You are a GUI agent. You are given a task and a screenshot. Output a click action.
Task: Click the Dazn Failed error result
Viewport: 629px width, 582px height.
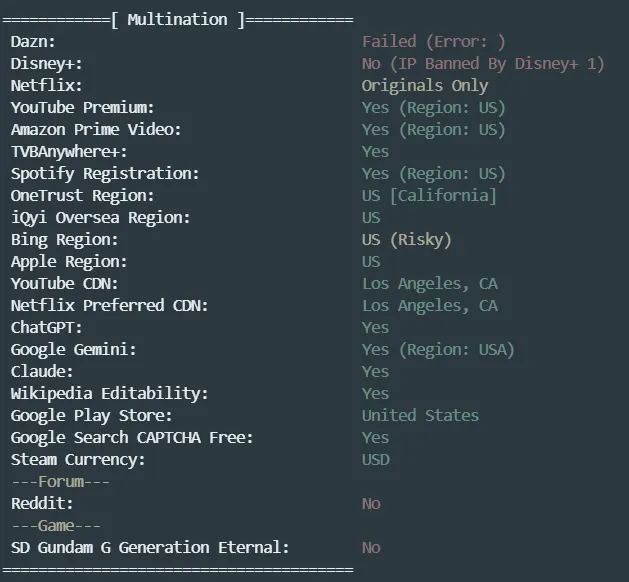[433, 42]
